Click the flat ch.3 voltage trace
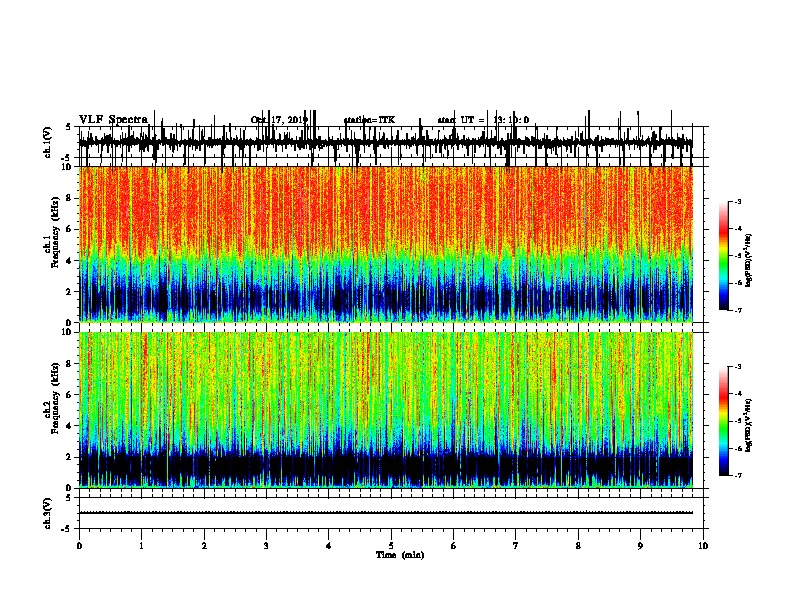792x612 pixels. click(x=386, y=513)
